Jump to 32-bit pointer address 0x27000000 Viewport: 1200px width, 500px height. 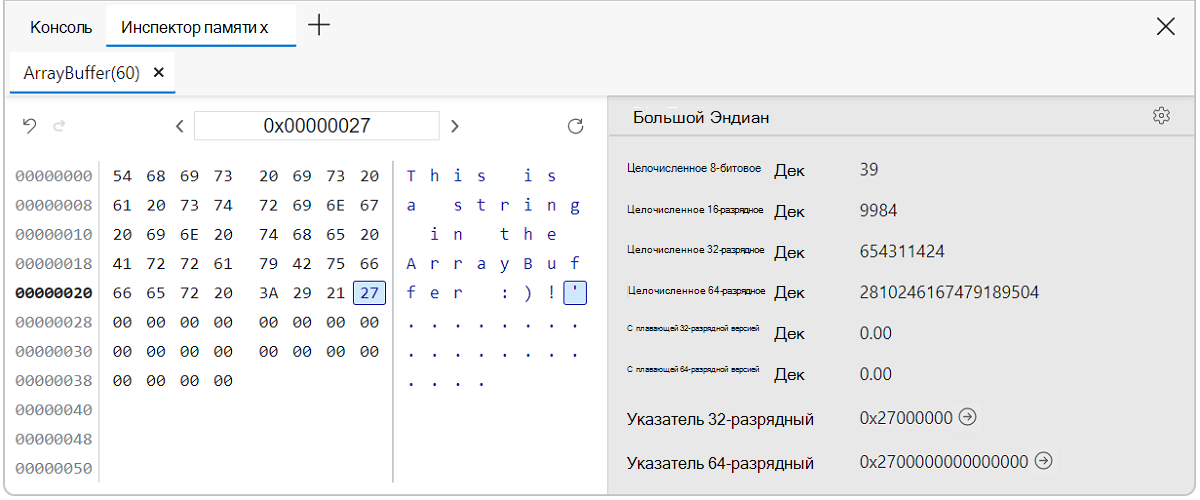(967, 417)
